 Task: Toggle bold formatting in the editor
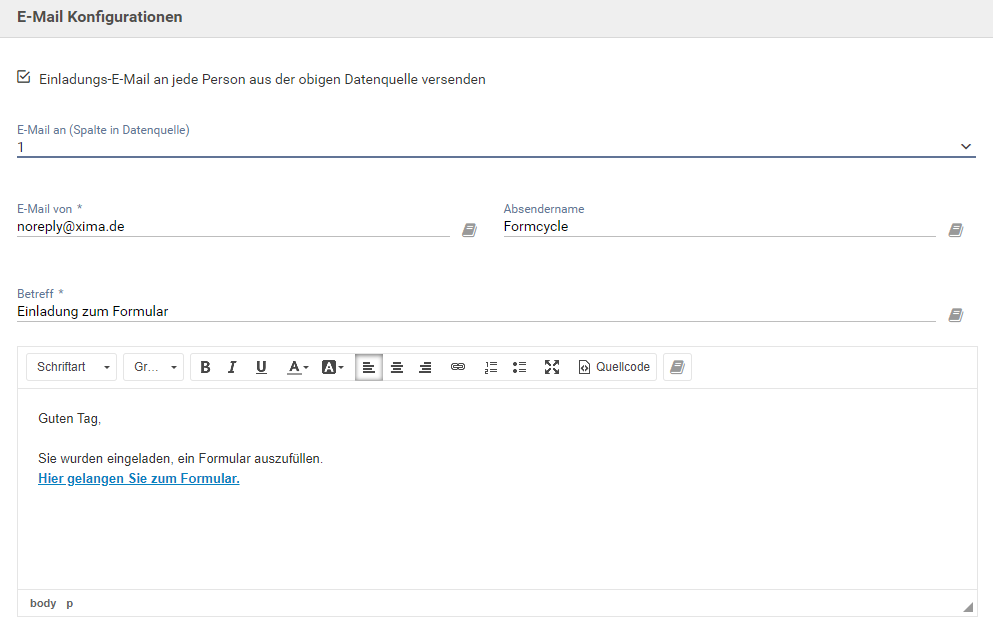(x=205, y=367)
